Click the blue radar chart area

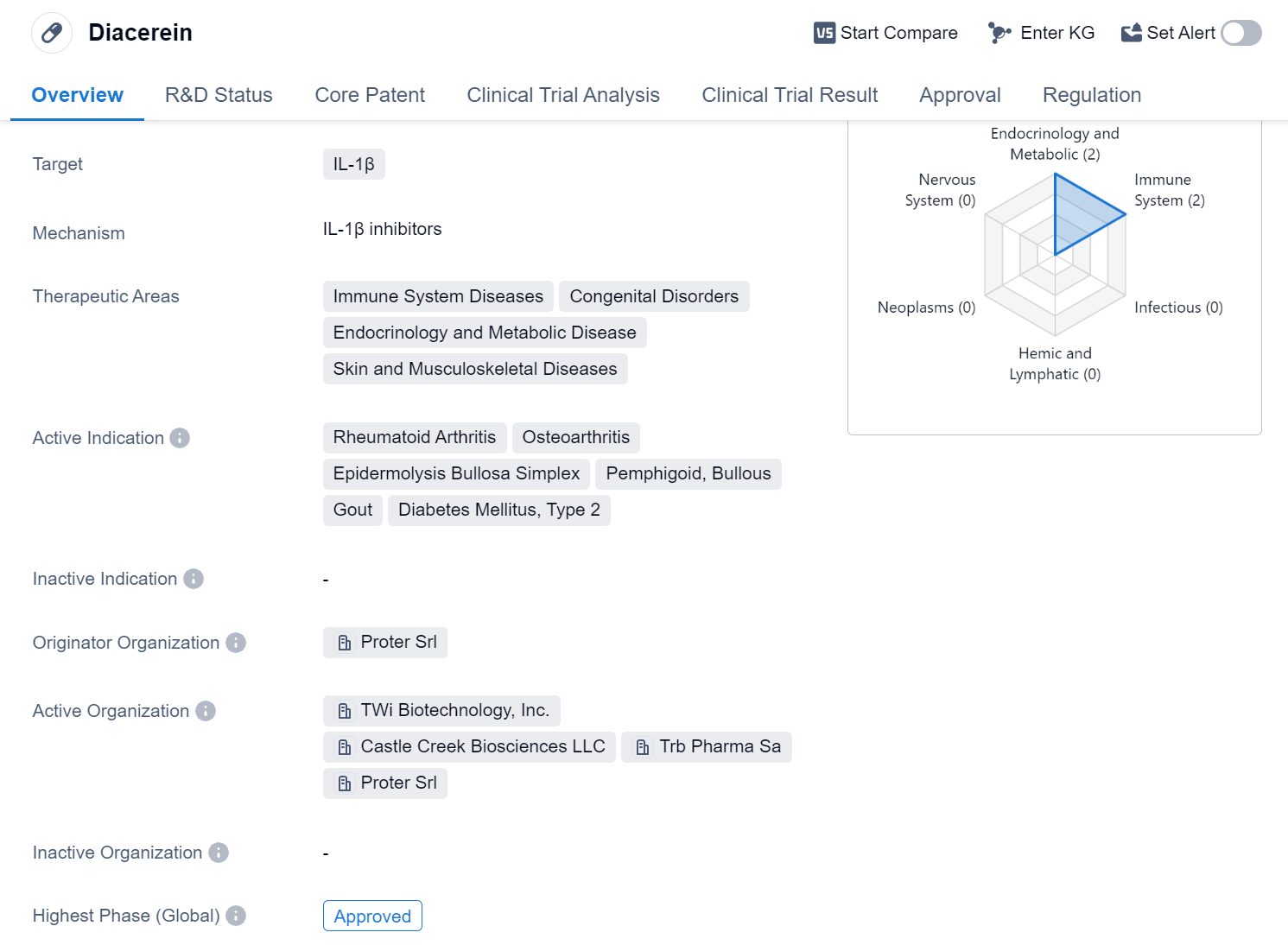tap(1078, 214)
